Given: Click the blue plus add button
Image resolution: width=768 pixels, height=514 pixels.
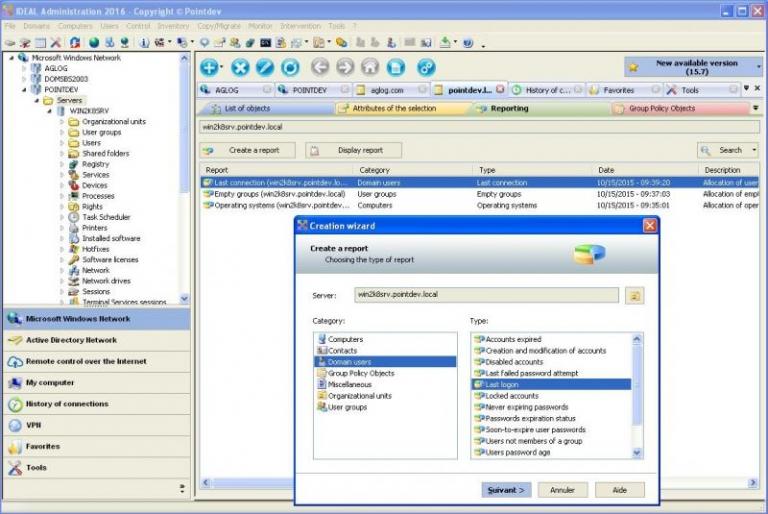Looking at the screenshot, I should 209,67.
